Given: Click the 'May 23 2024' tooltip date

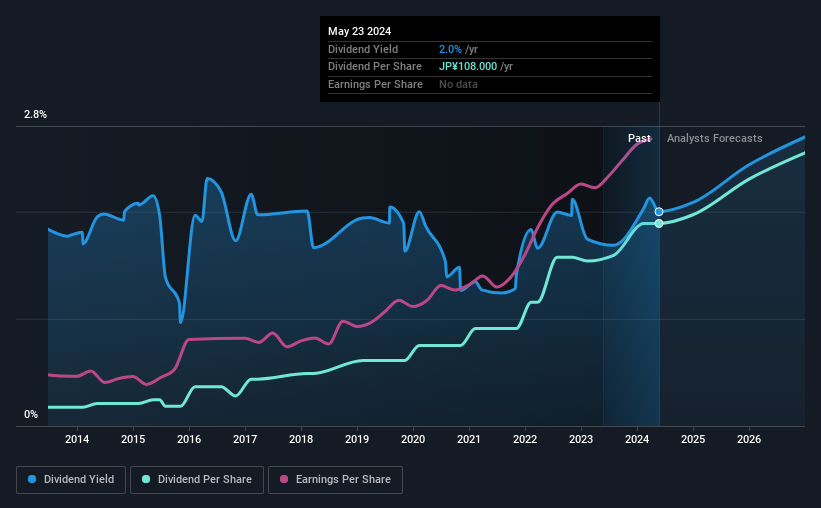Looking at the screenshot, I should [359, 31].
